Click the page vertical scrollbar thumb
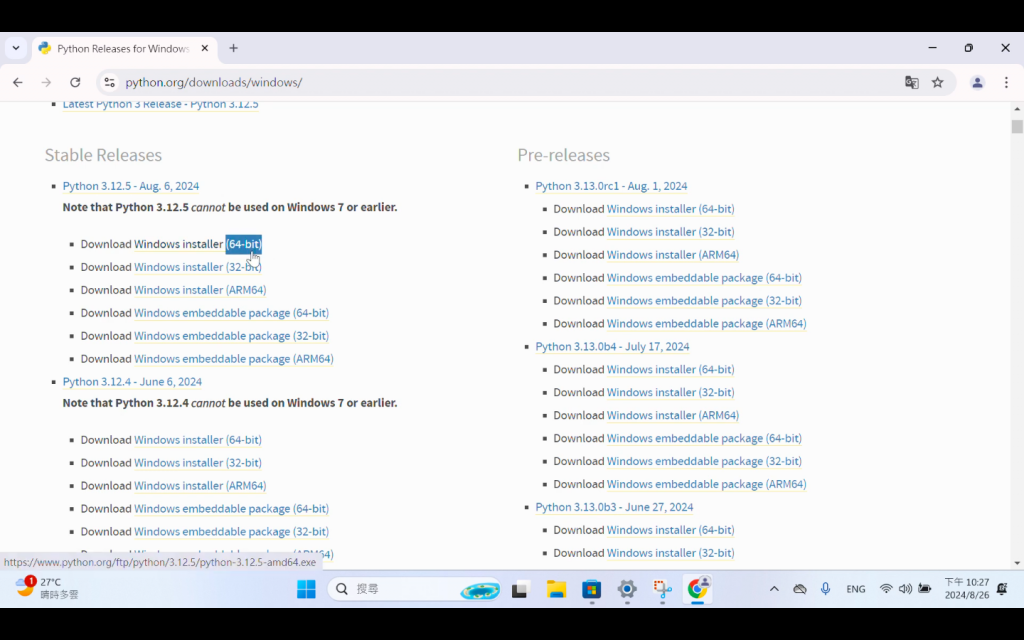 (1017, 126)
